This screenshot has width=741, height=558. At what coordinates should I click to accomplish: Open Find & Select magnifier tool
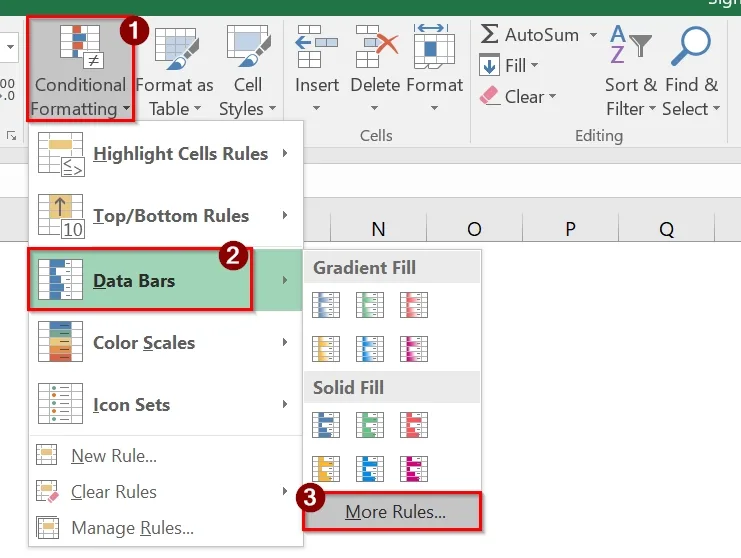click(x=691, y=71)
